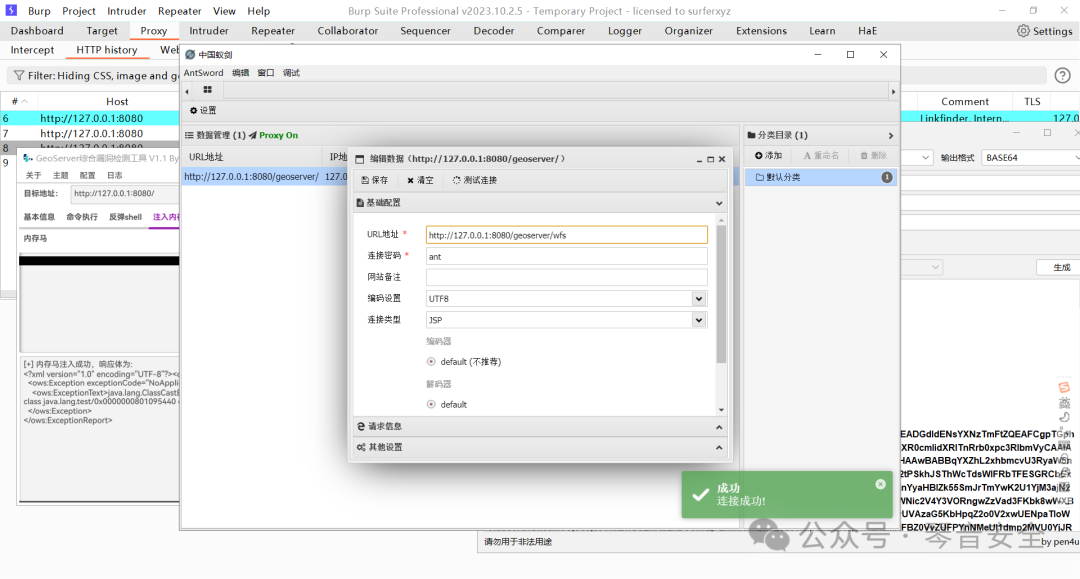
Task: Open Intruder menu in menu bar
Action: click(x=127, y=11)
